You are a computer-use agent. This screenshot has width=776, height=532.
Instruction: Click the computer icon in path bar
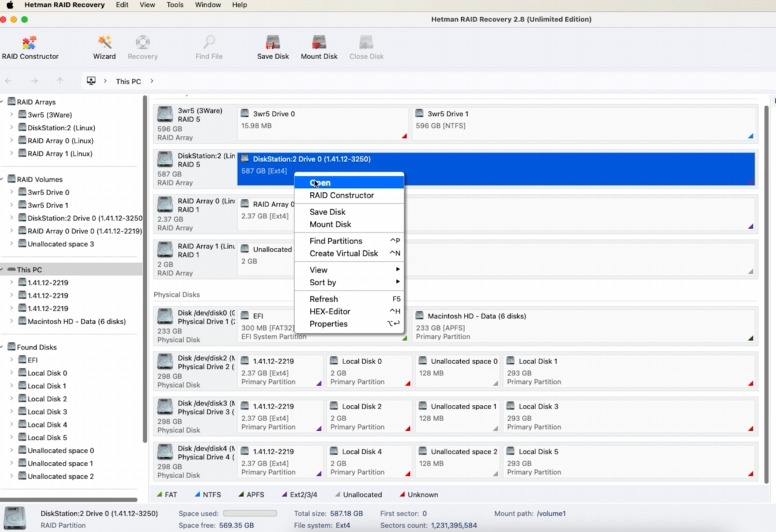click(91, 81)
